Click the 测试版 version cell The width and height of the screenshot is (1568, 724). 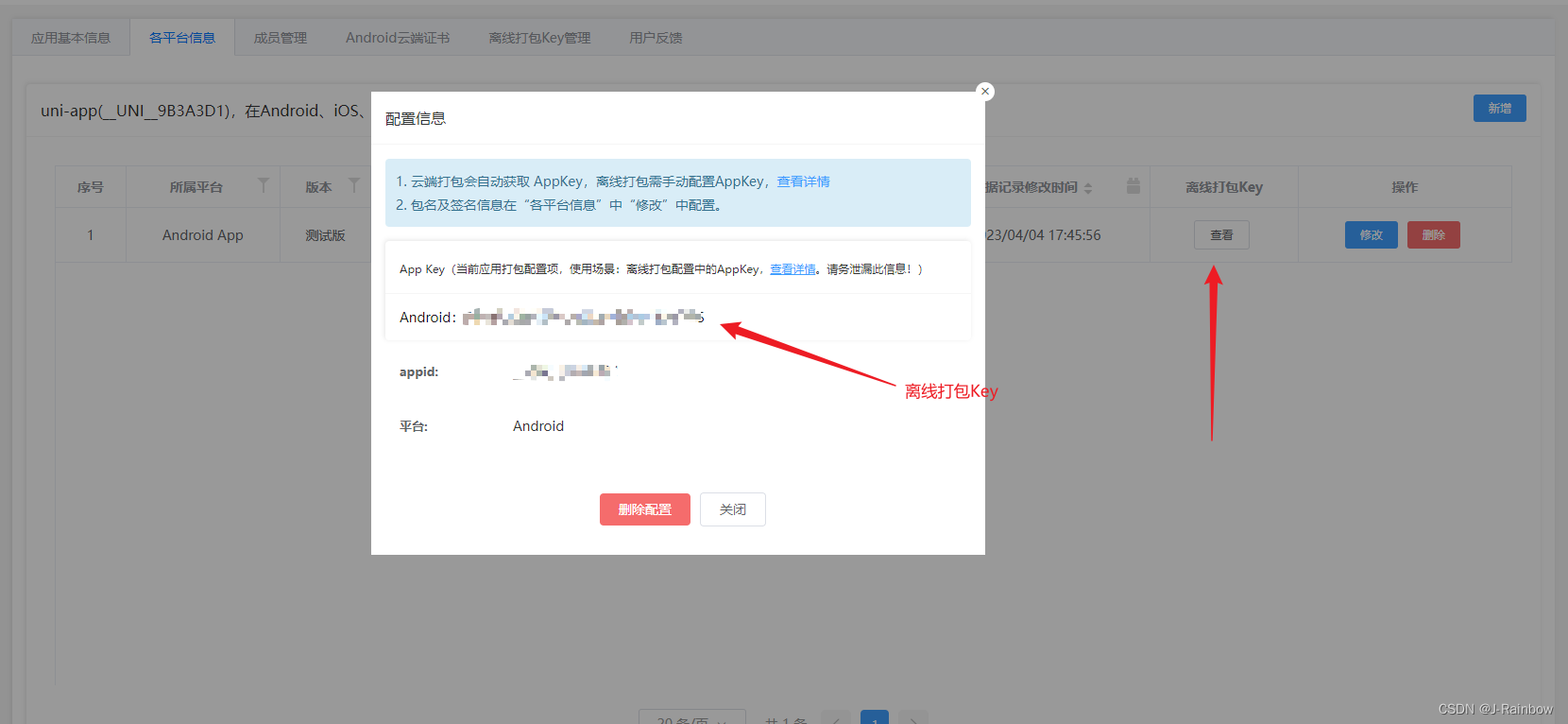point(325,235)
